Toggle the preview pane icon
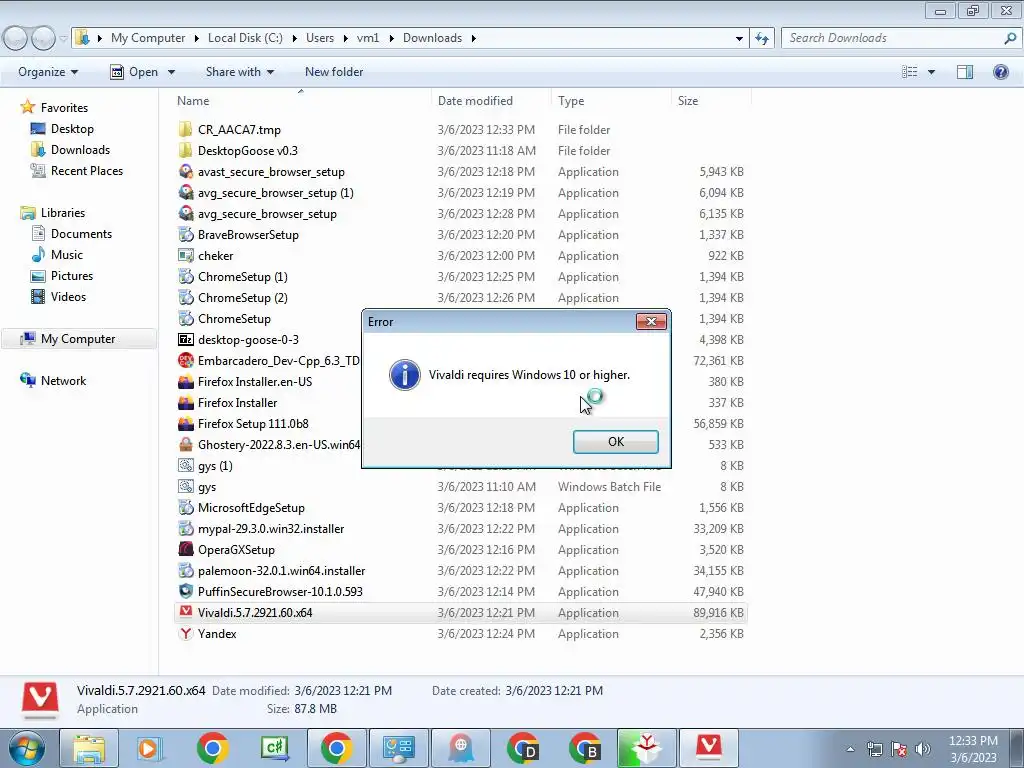 click(x=965, y=72)
